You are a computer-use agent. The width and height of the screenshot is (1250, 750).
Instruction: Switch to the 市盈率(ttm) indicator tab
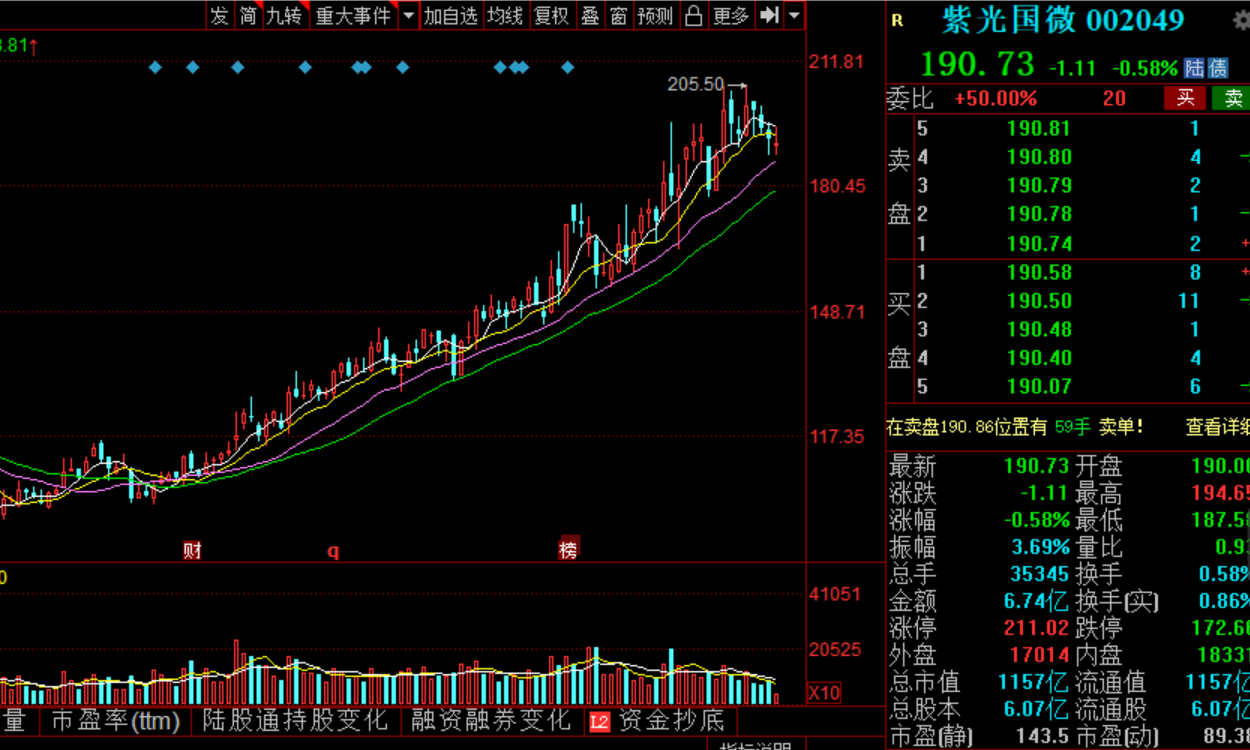(115, 720)
